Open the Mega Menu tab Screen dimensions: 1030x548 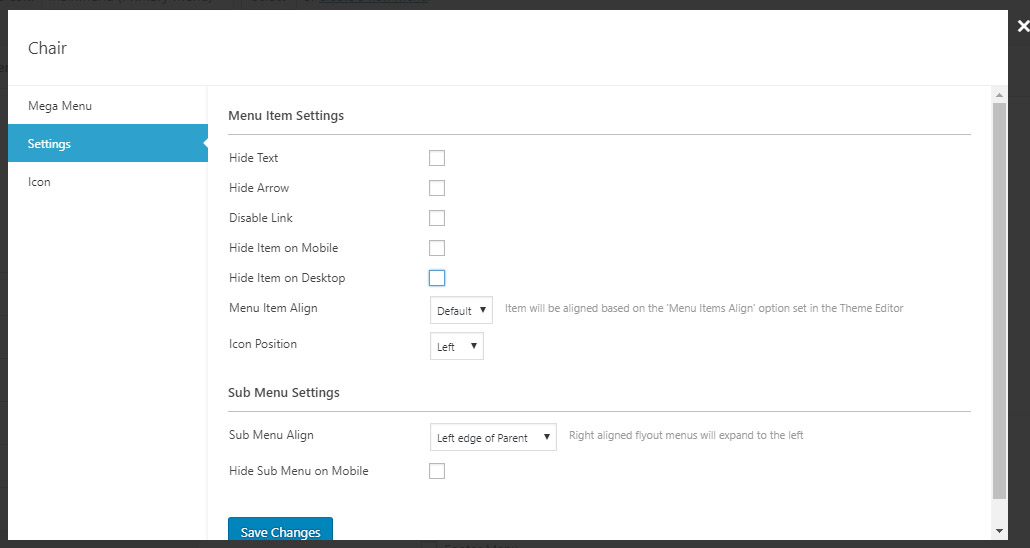tap(60, 106)
